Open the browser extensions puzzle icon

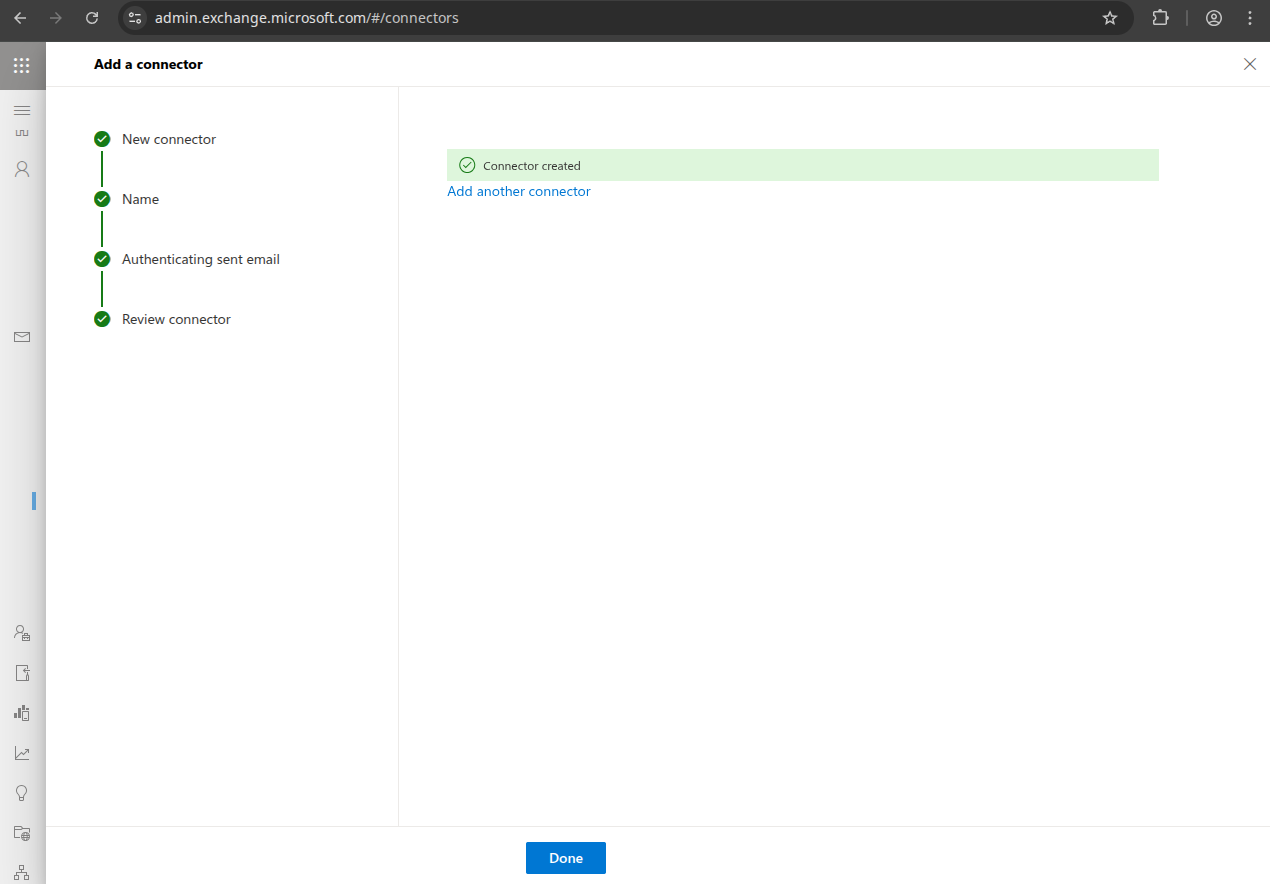point(1160,18)
